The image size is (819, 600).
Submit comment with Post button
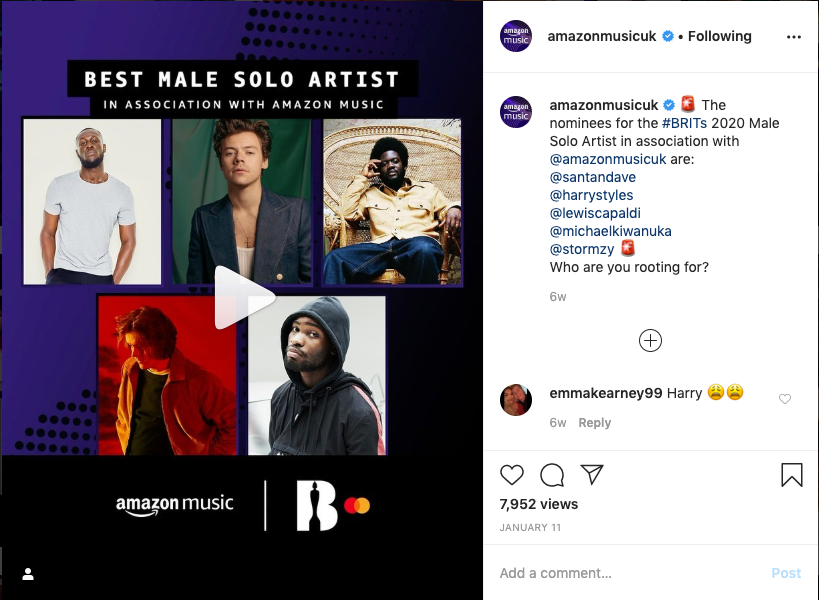(x=786, y=573)
